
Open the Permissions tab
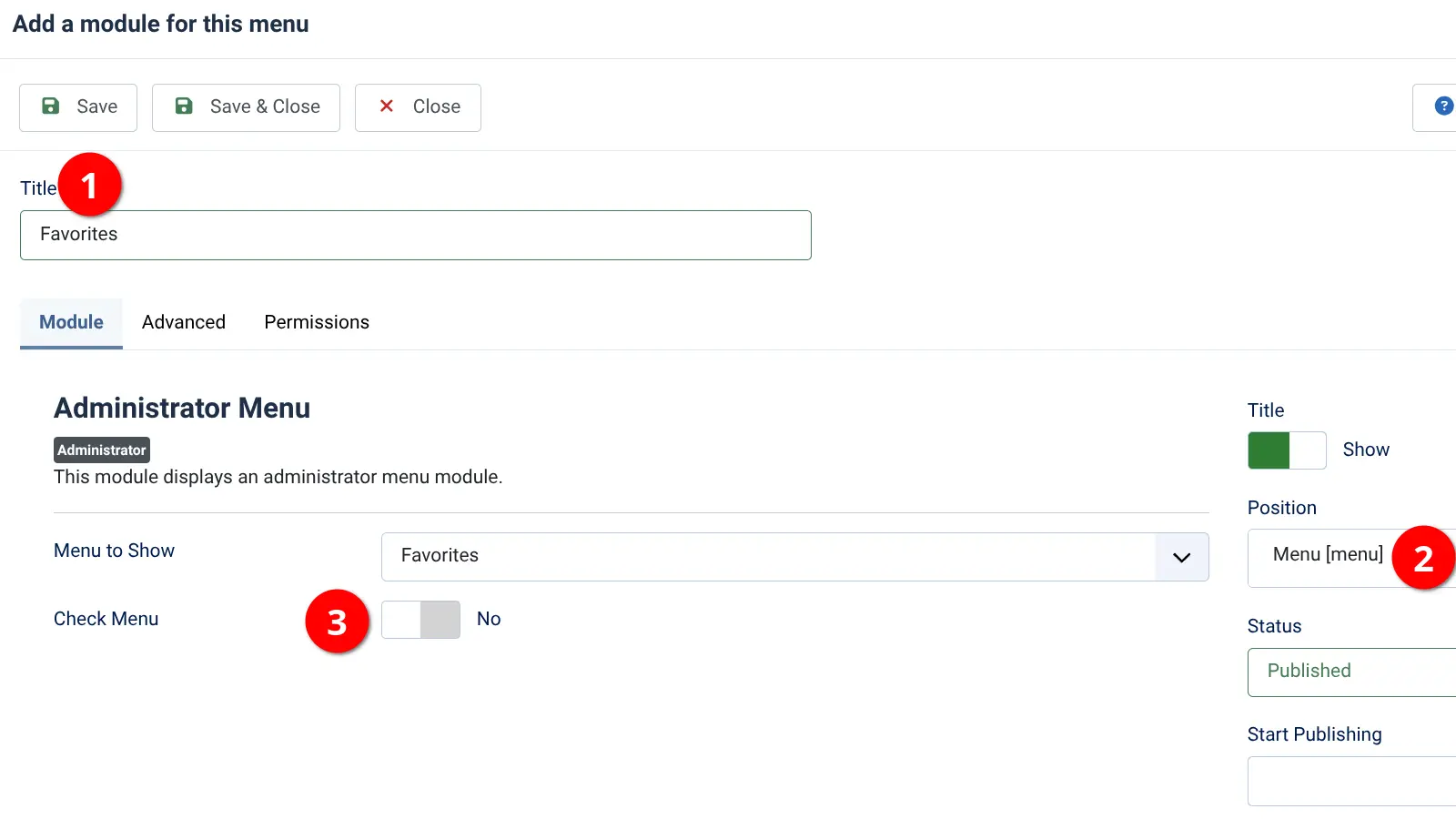pyautogui.click(x=316, y=322)
